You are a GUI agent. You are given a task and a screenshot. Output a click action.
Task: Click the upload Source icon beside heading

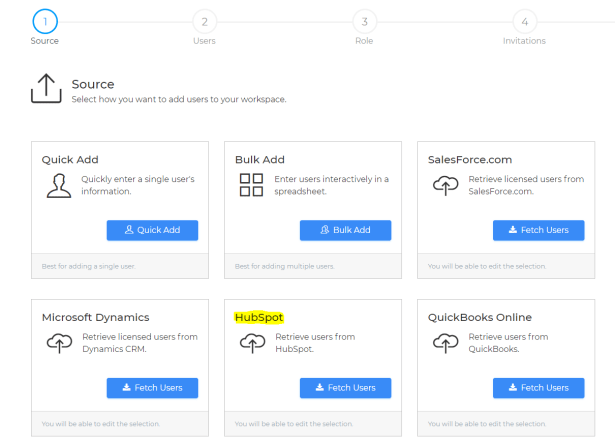click(46, 90)
